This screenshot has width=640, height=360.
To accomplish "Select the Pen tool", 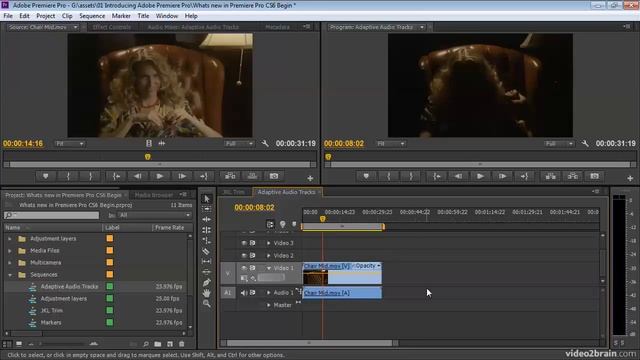I will [207, 282].
